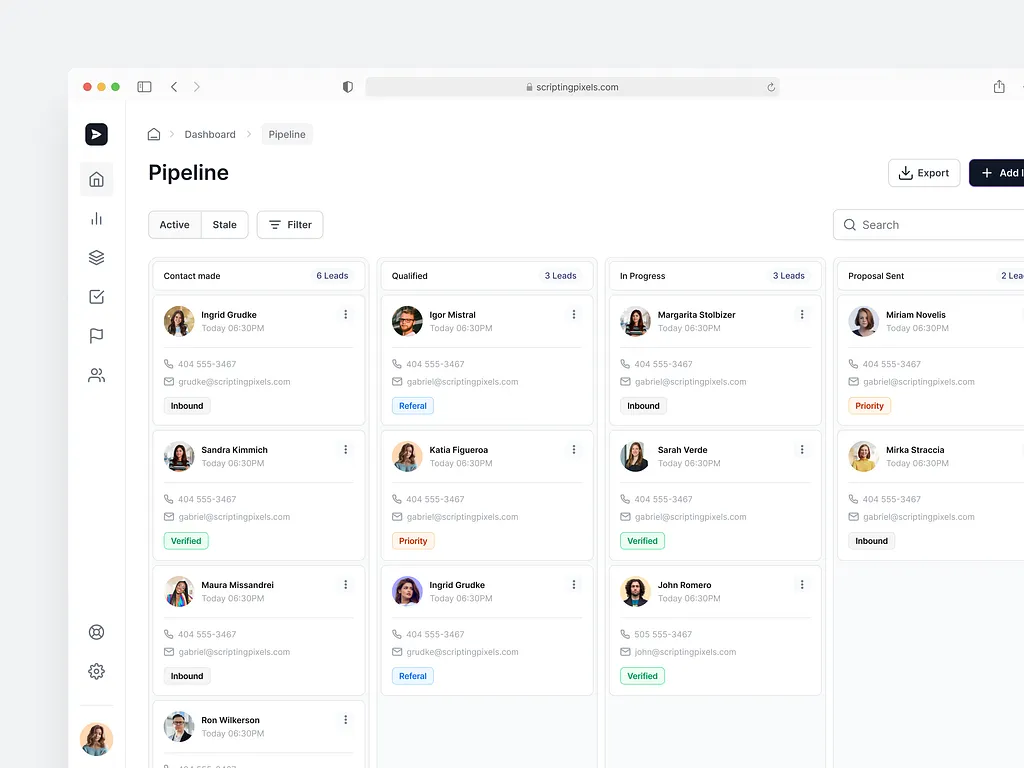
Task: Open the options menu for Ingrid Grudke
Action: pyautogui.click(x=345, y=314)
